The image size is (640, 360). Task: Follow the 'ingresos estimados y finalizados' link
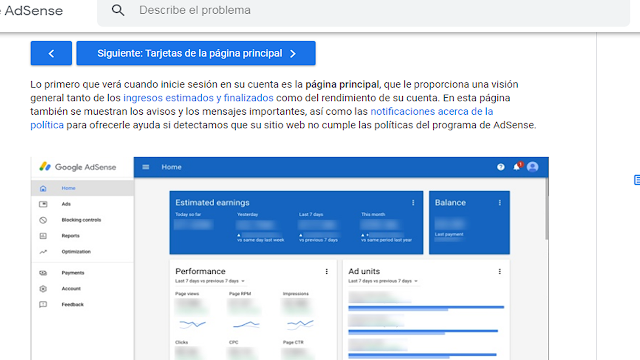[x=198, y=98]
